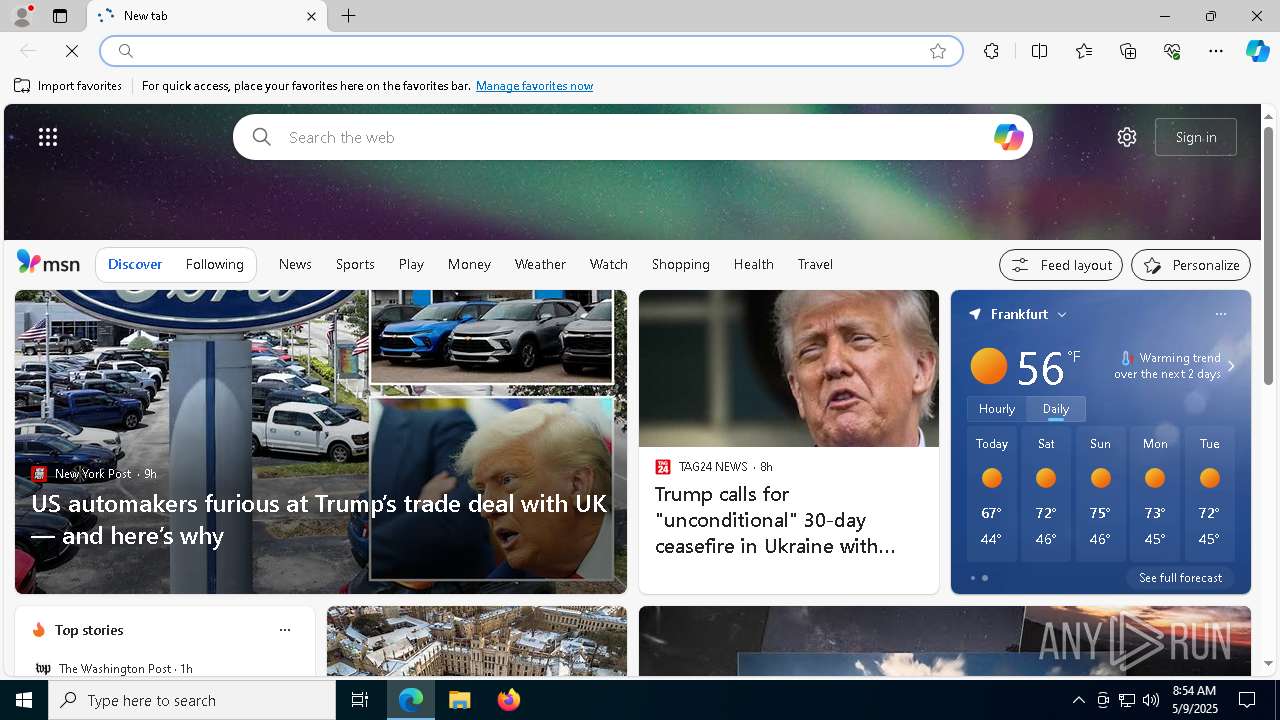The image size is (1280, 720).
Task: Click the Sign in button
Action: pos(1196,137)
